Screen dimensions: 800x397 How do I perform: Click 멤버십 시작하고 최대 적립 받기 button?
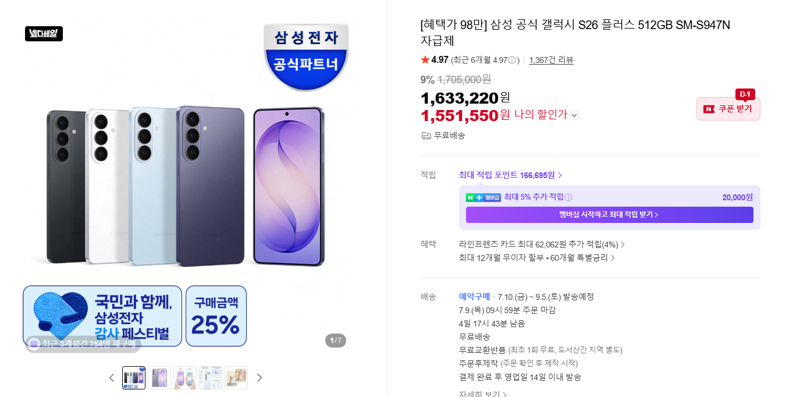point(609,215)
